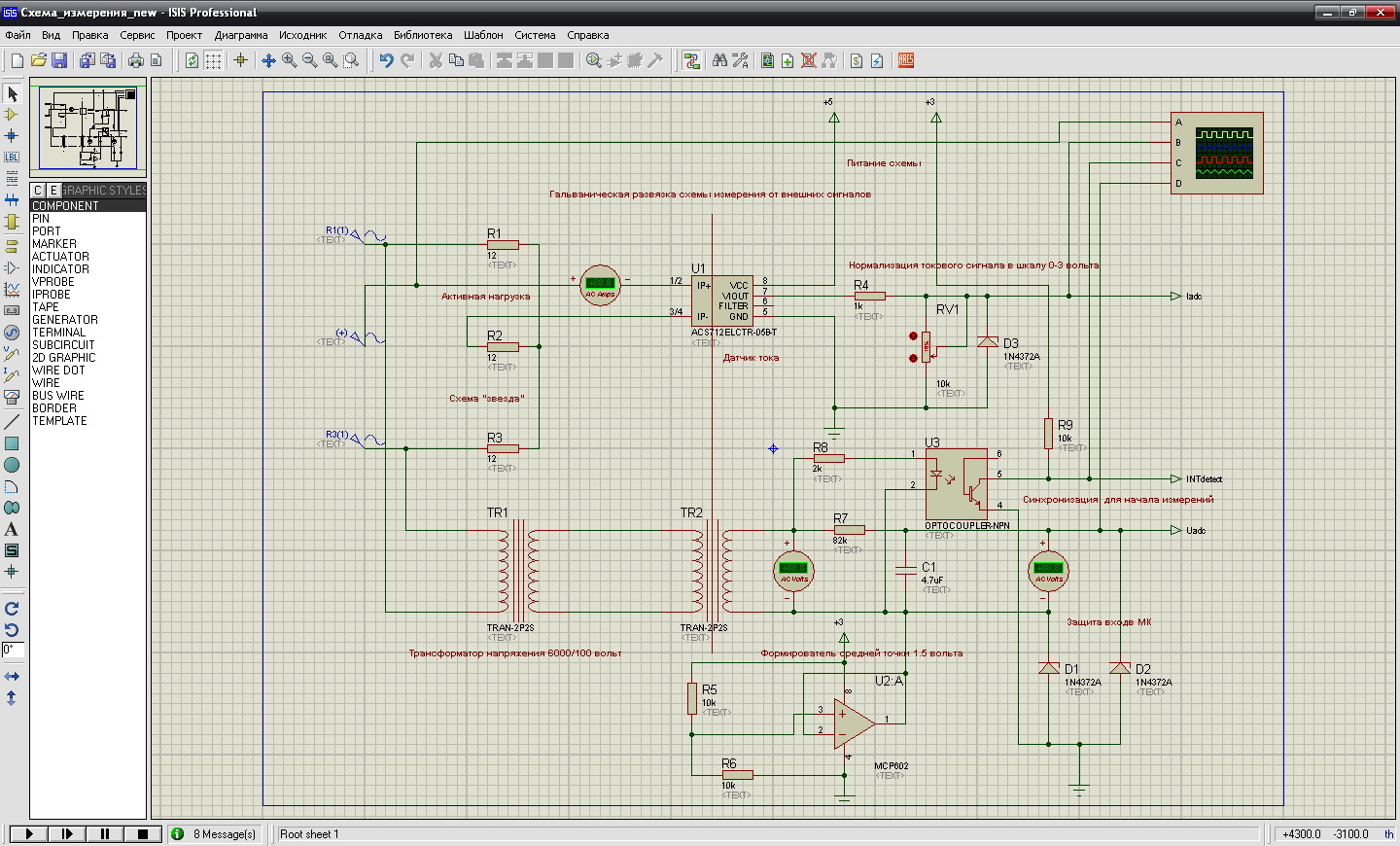1400x846 pixels.
Task: Toggle the Pause simulation button
Action: (105, 833)
